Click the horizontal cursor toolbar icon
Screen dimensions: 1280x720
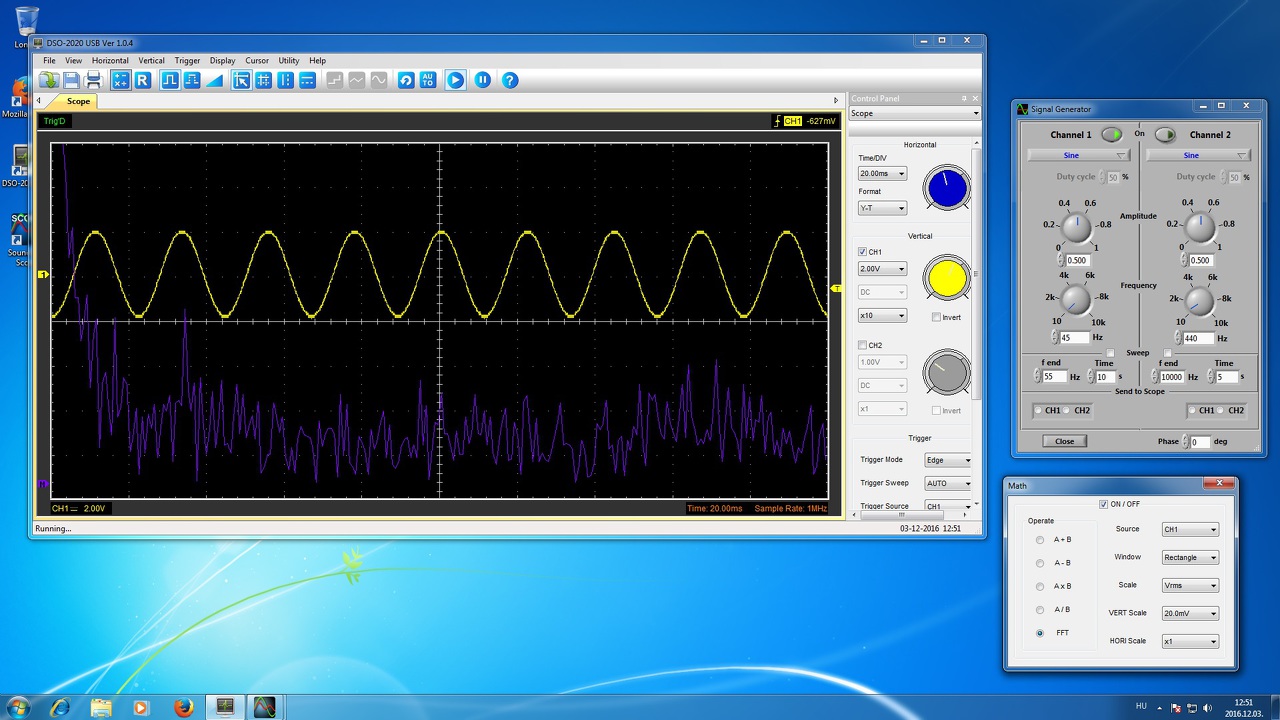point(308,80)
